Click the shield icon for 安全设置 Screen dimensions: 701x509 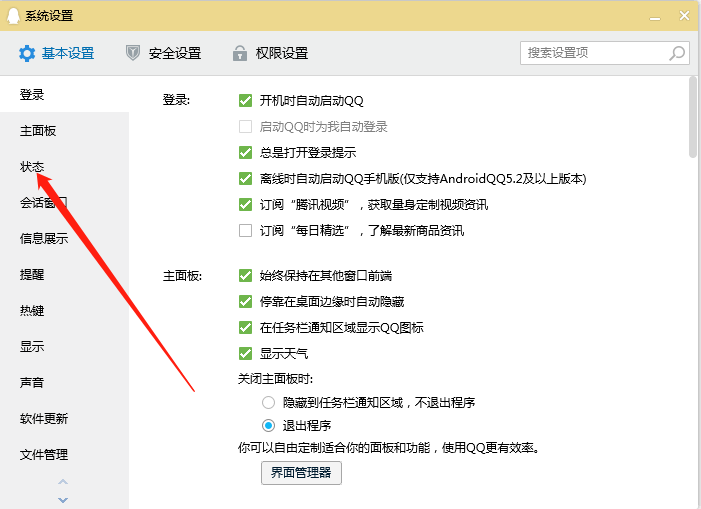point(132,53)
